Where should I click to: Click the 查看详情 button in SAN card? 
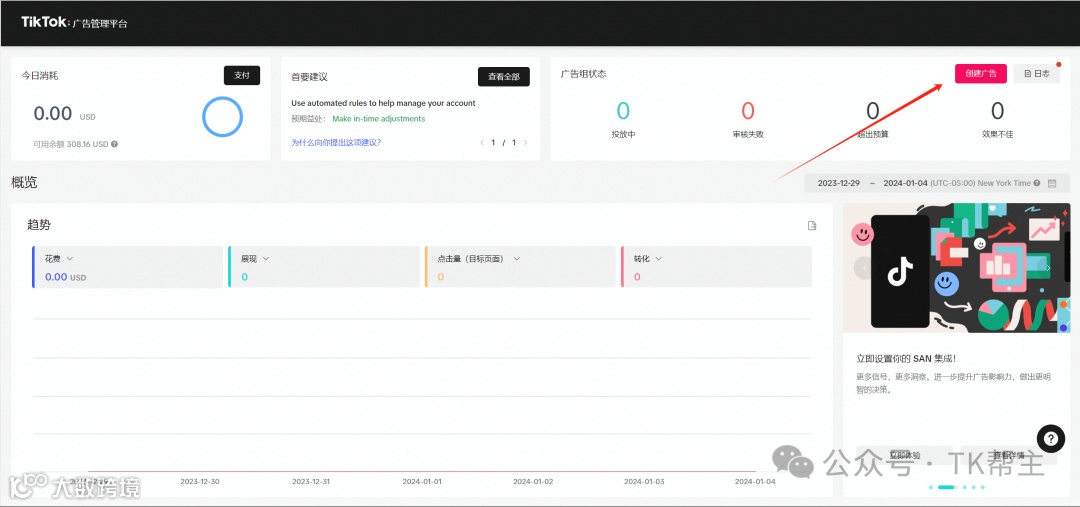(1008, 455)
